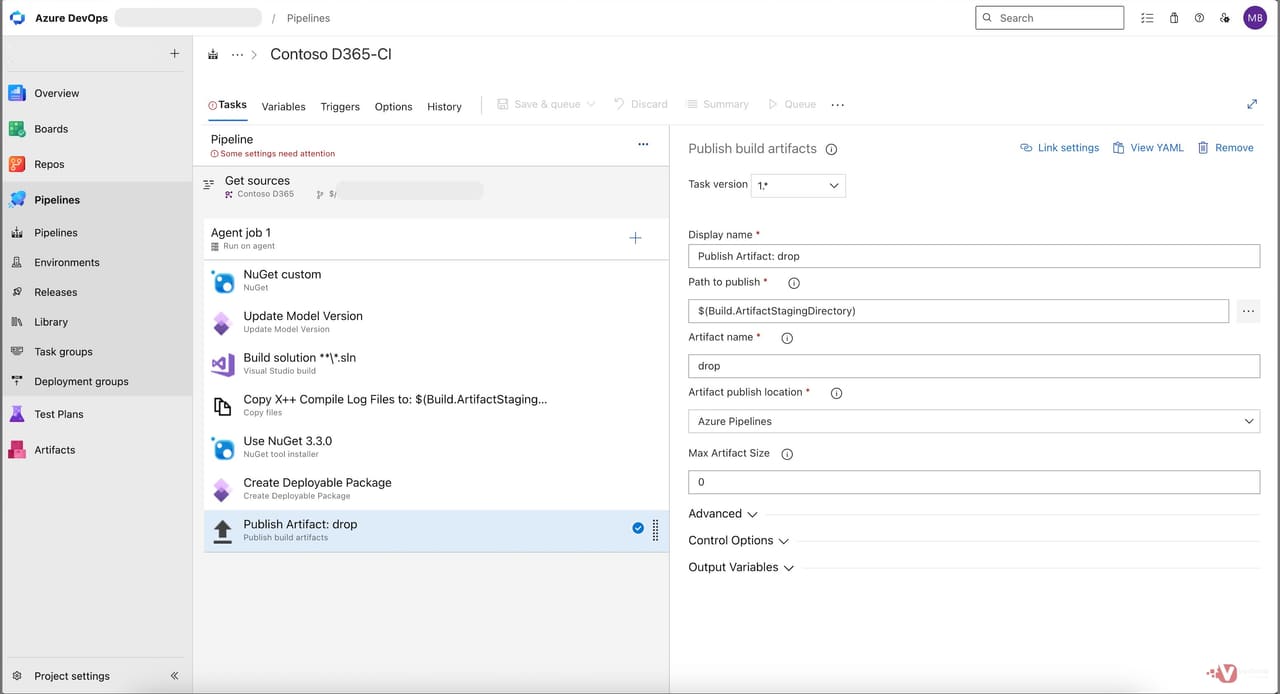
Task: Click the Artifacts sidebar icon
Action: [17, 450]
